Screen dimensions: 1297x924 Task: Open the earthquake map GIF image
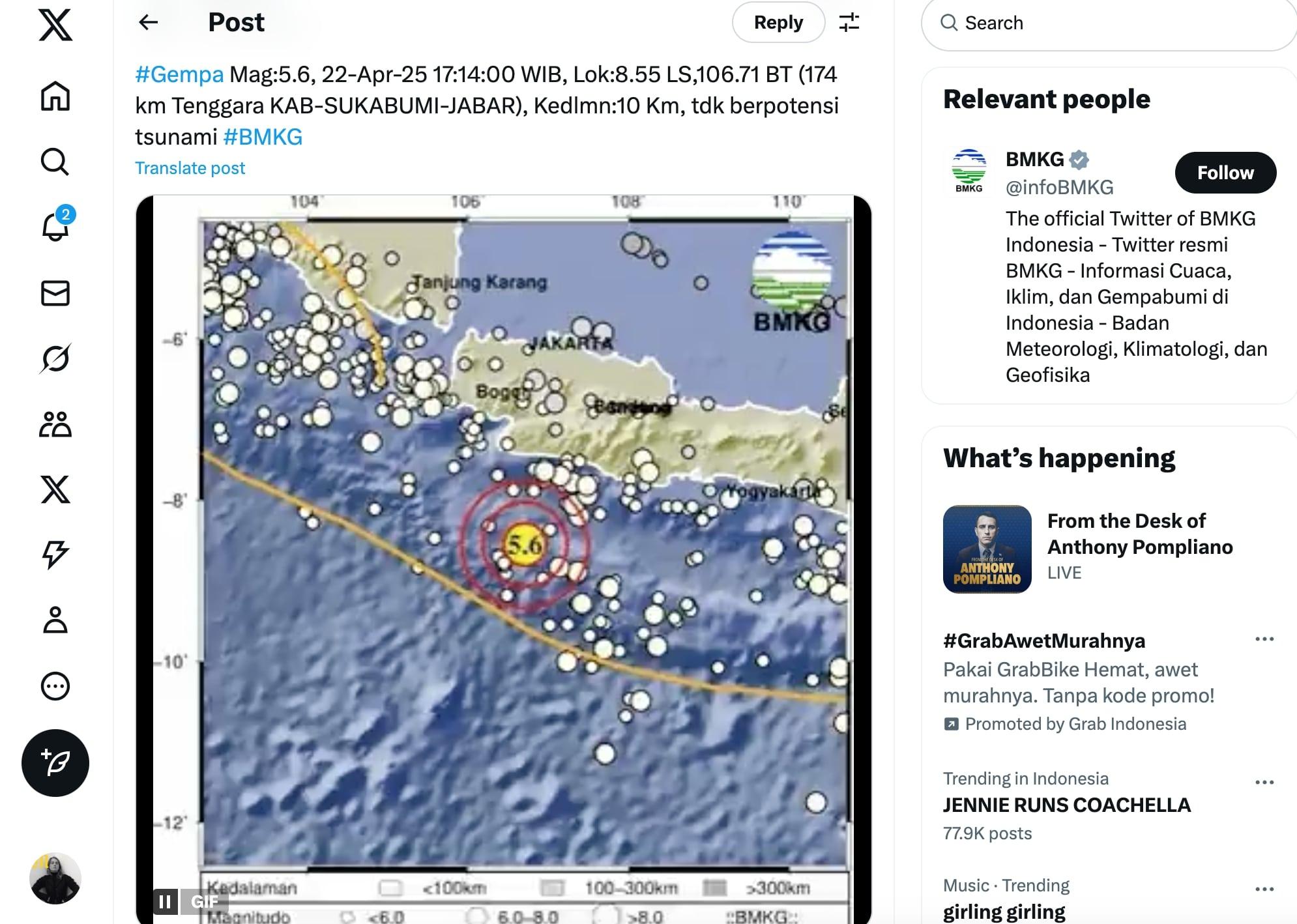click(503, 559)
